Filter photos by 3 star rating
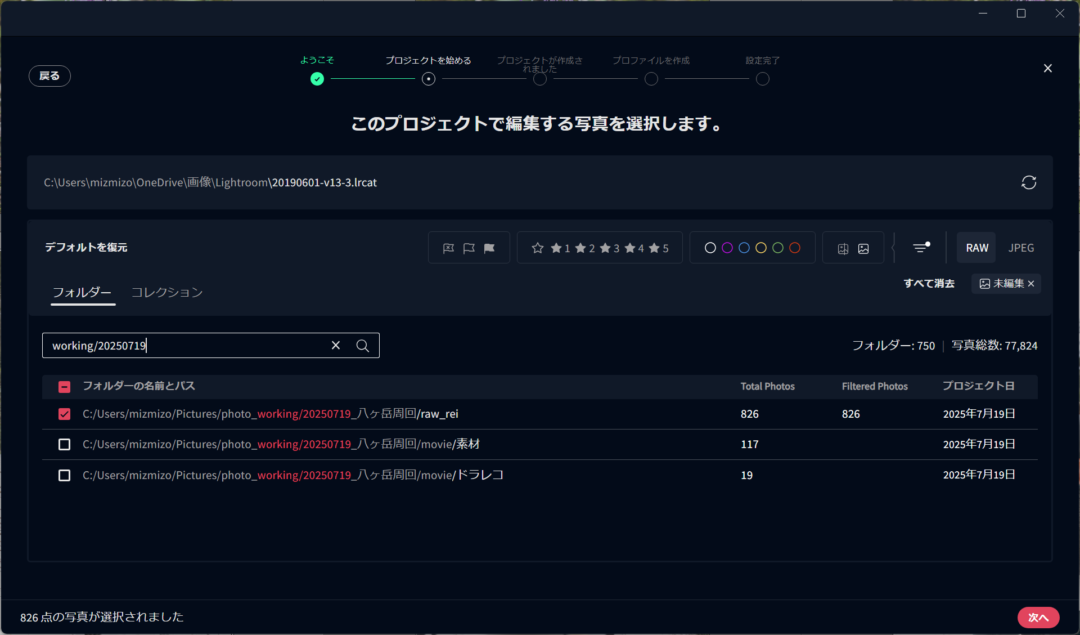1080x635 pixels. (x=609, y=248)
